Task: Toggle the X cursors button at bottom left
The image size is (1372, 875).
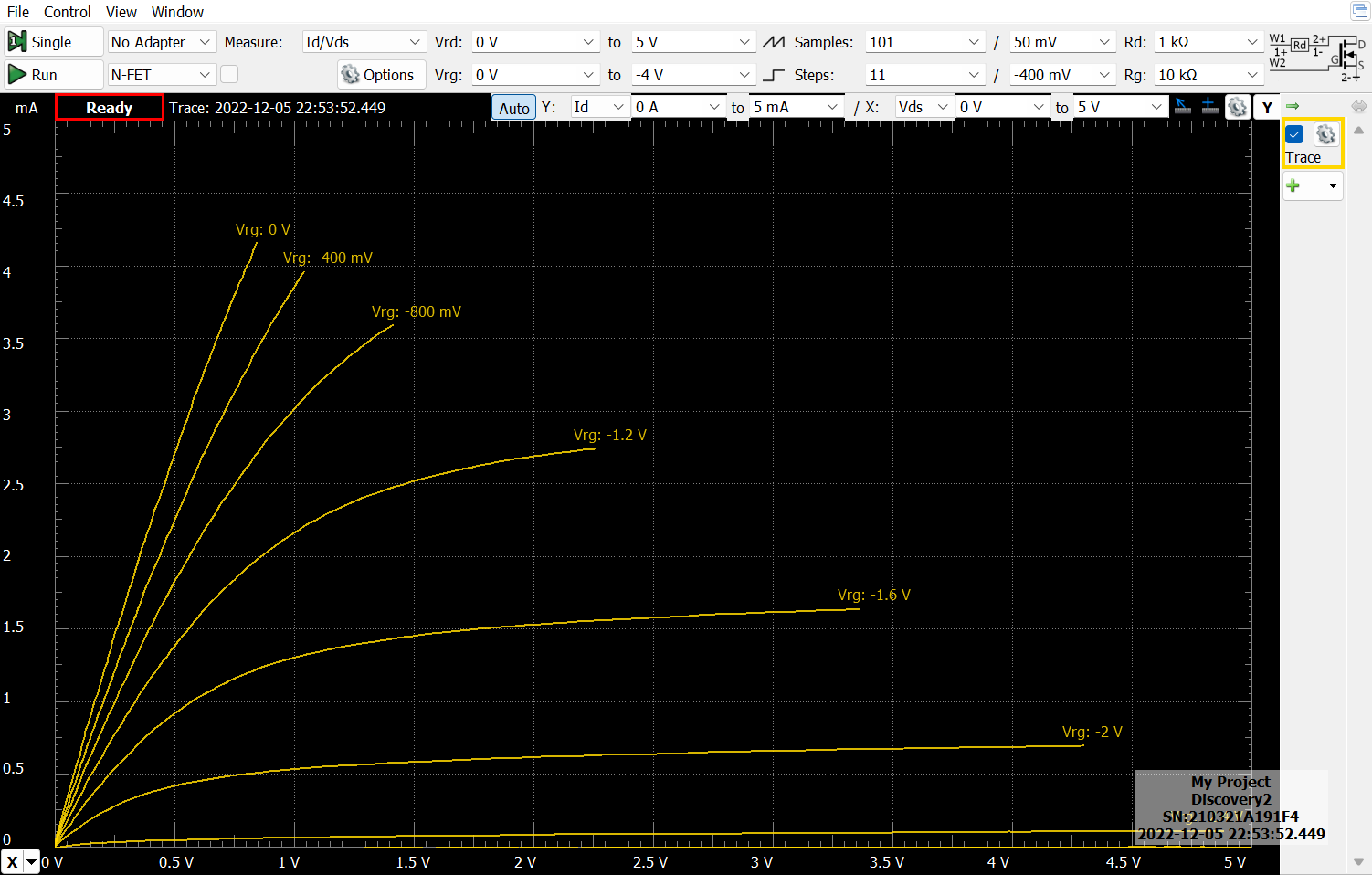Action: 12,861
